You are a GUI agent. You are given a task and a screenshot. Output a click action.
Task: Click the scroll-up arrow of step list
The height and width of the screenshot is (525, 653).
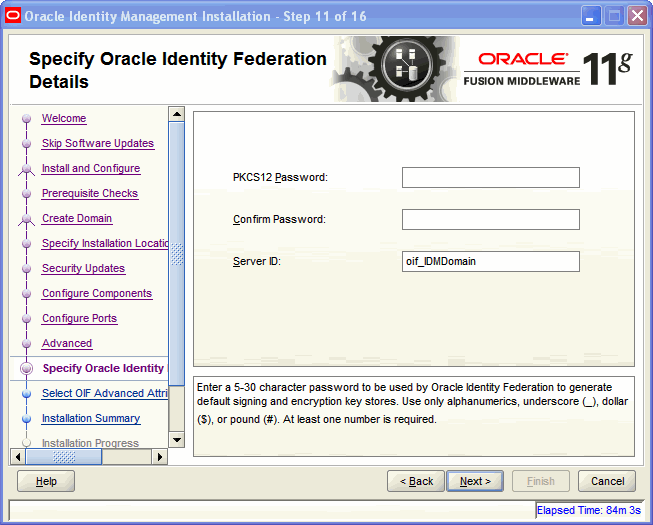coord(177,114)
